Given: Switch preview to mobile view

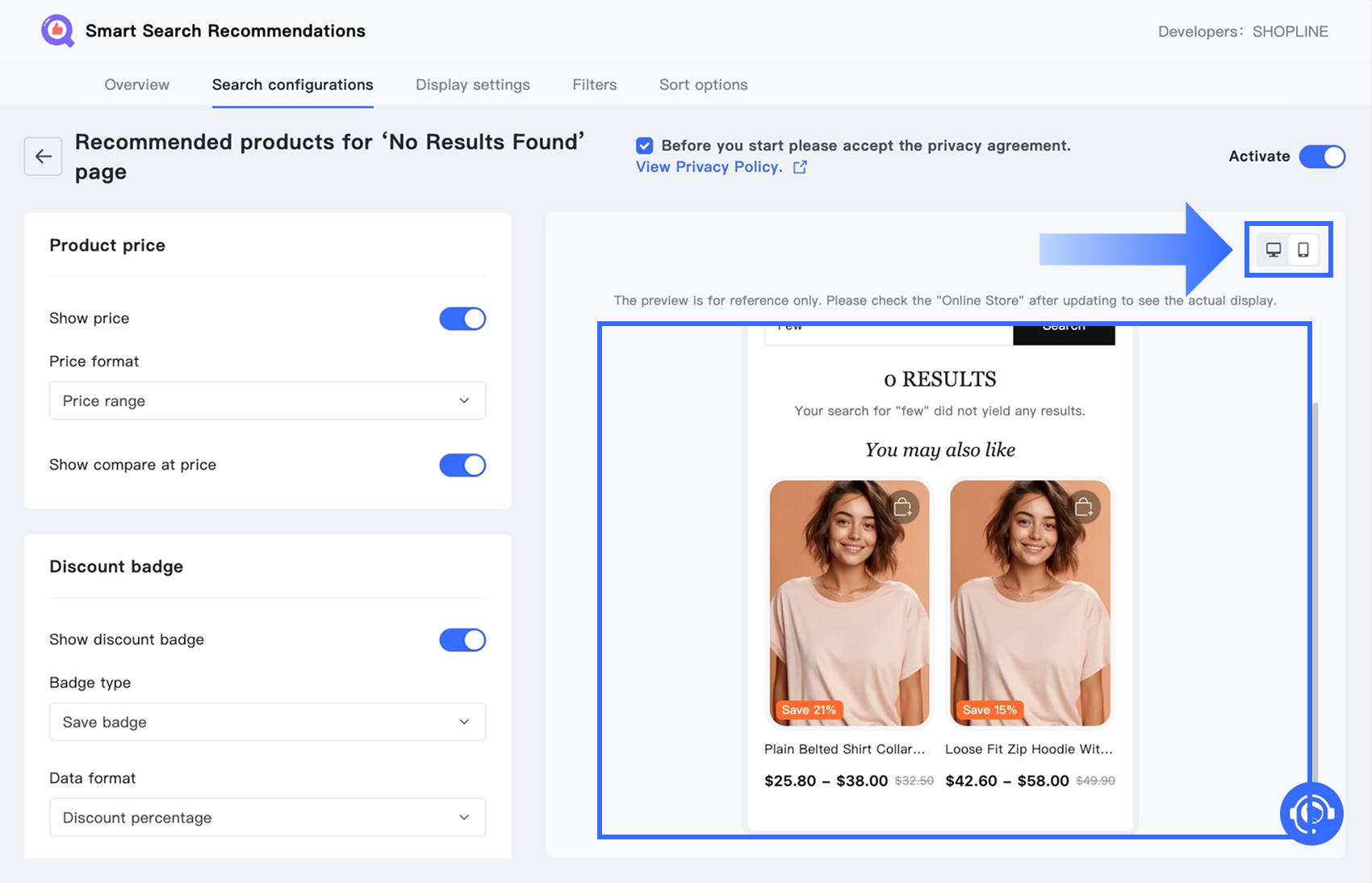Looking at the screenshot, I should pos(1303,250).
